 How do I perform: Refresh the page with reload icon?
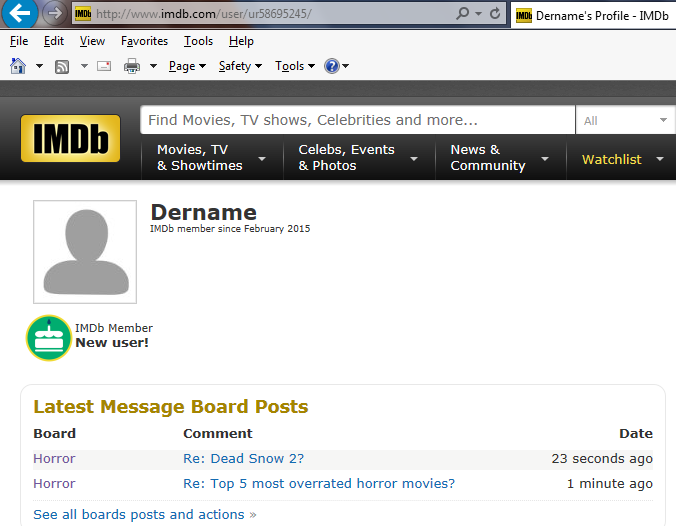(495, 14)
